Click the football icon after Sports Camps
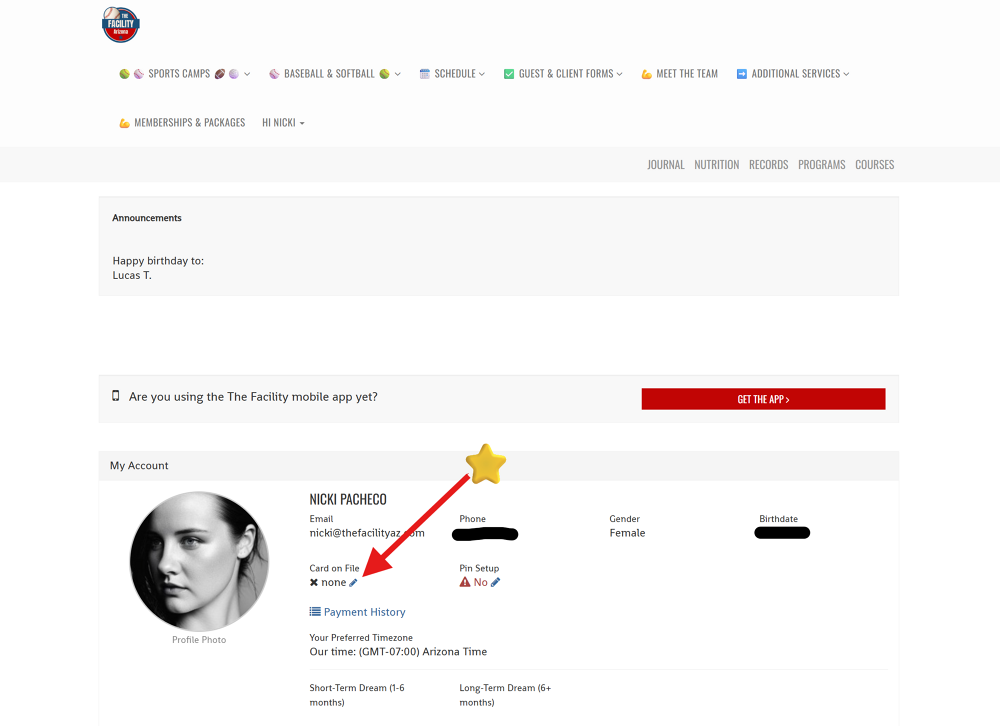1000x726 pixels. click(x=220, y=74)
